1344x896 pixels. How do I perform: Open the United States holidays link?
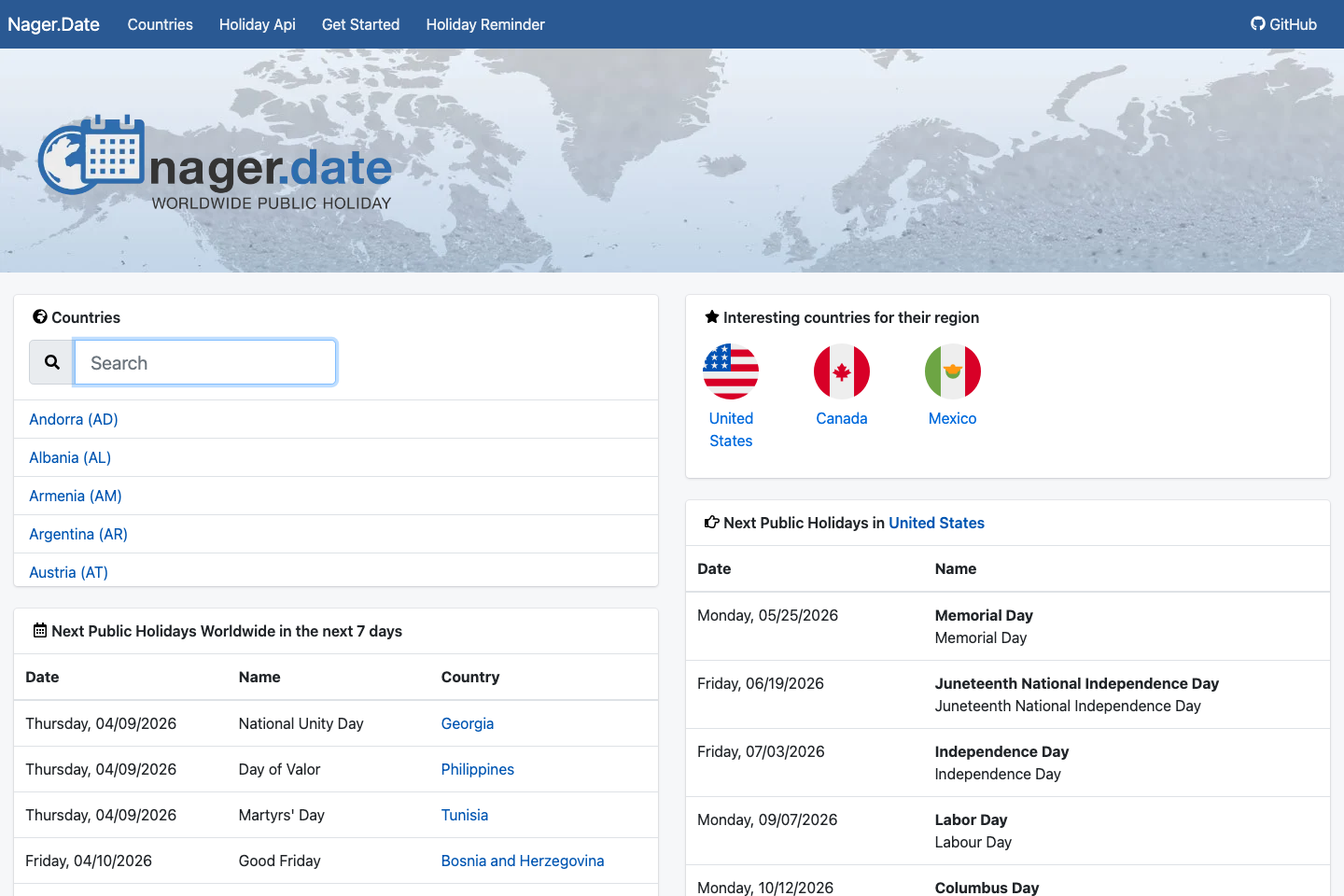pyautogui.click(x=936, y=523)
